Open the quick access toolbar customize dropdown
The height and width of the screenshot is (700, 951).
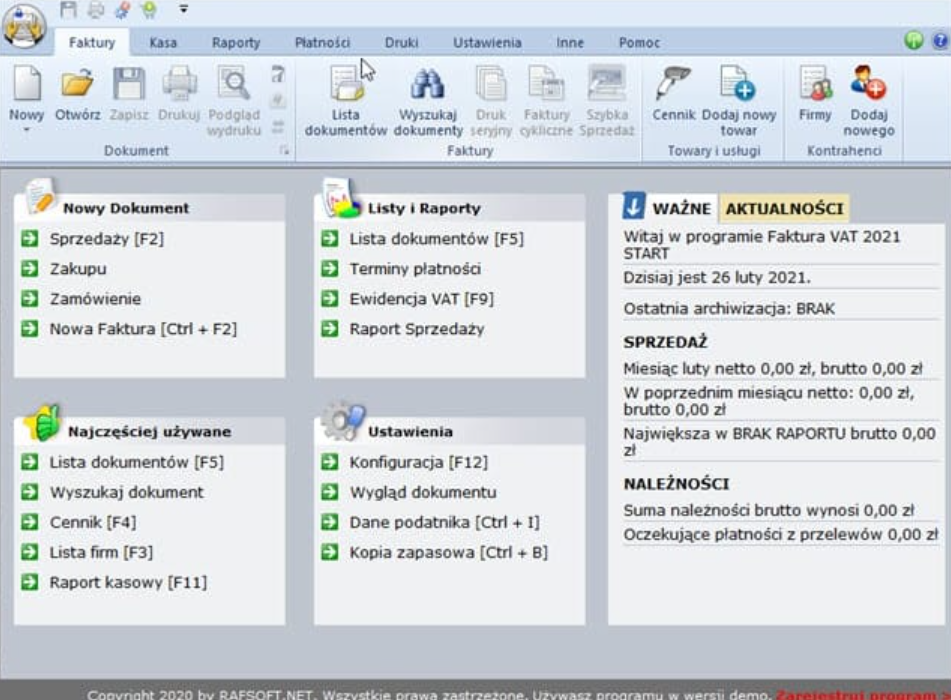point(184,9)
